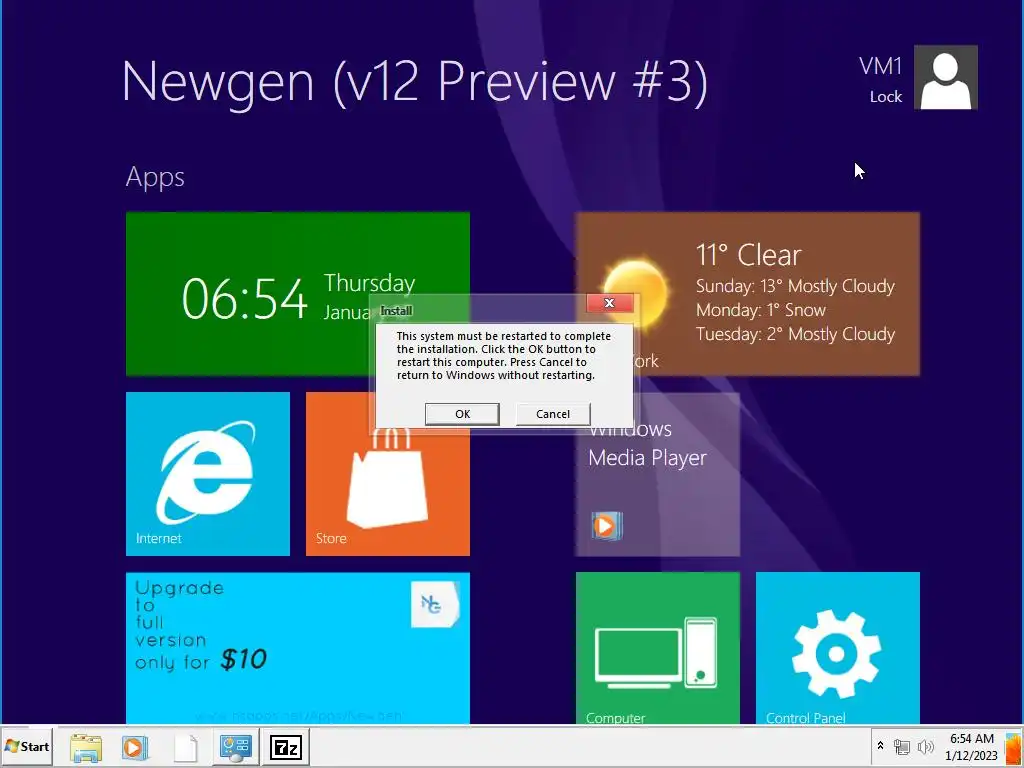Launch Windows Media Player from the taskbar
Image resolution: width=1024 pixels, height=768 pixels.
[x=135, y=747]
